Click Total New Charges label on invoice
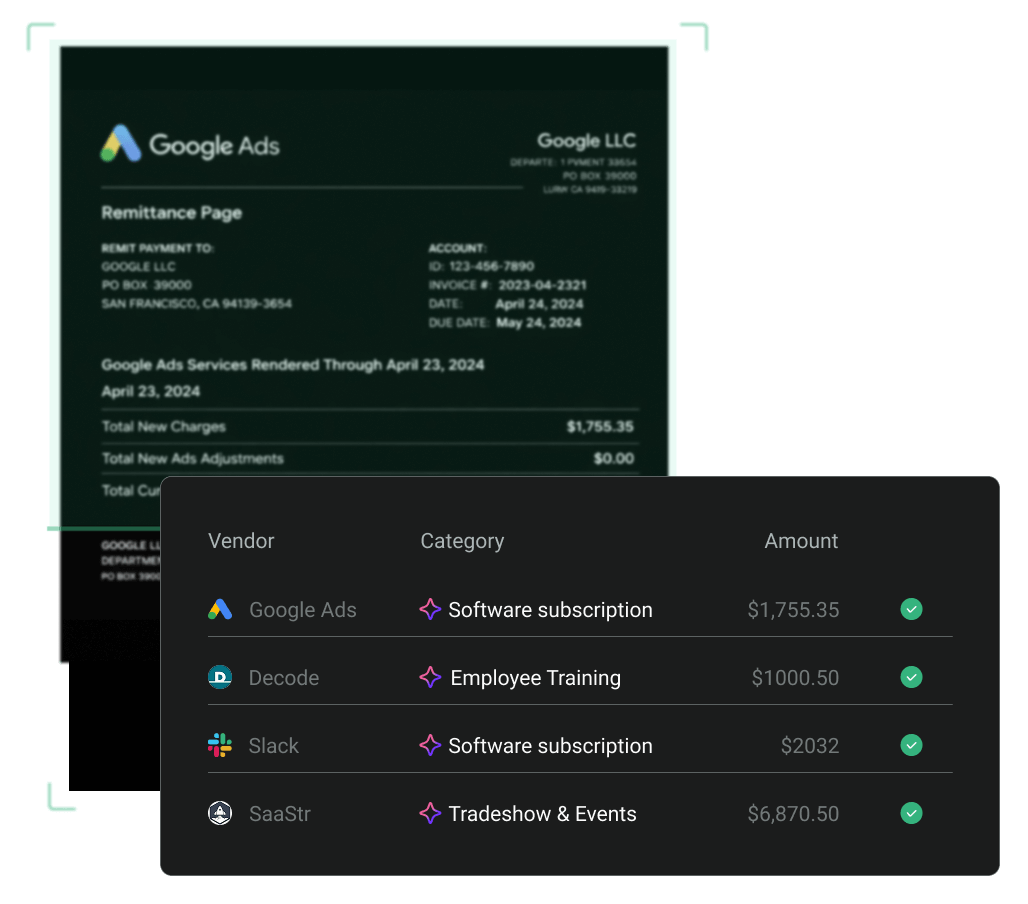1028x904 pixels. pyautogui.click(x=163, y=427)
